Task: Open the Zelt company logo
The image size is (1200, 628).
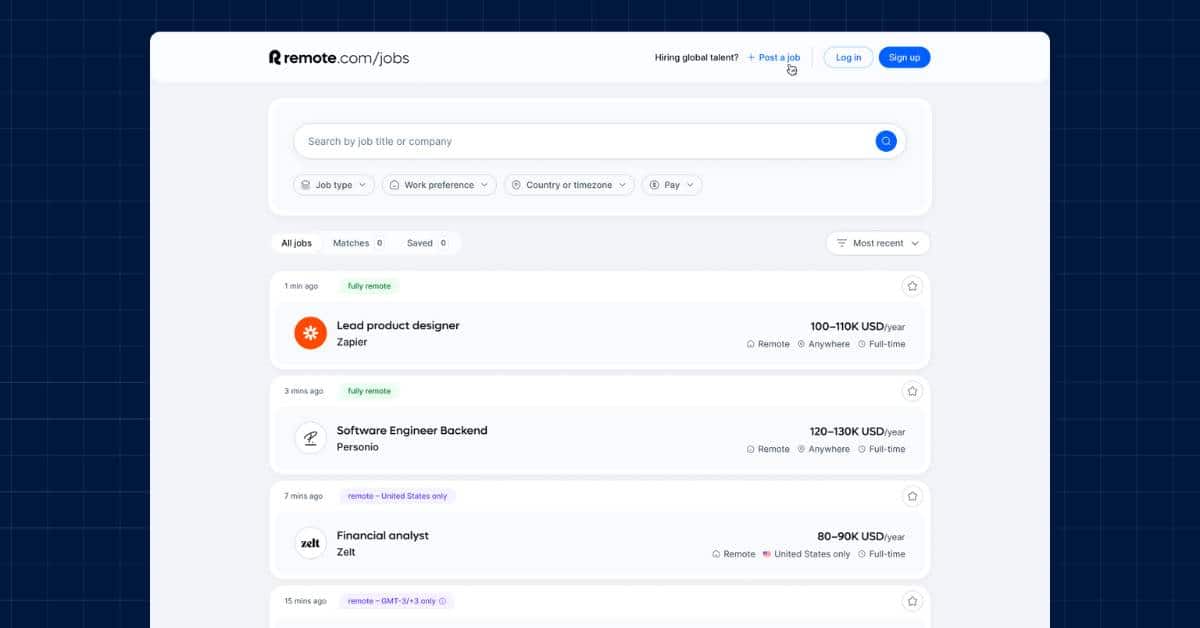Action: point(310,543)
